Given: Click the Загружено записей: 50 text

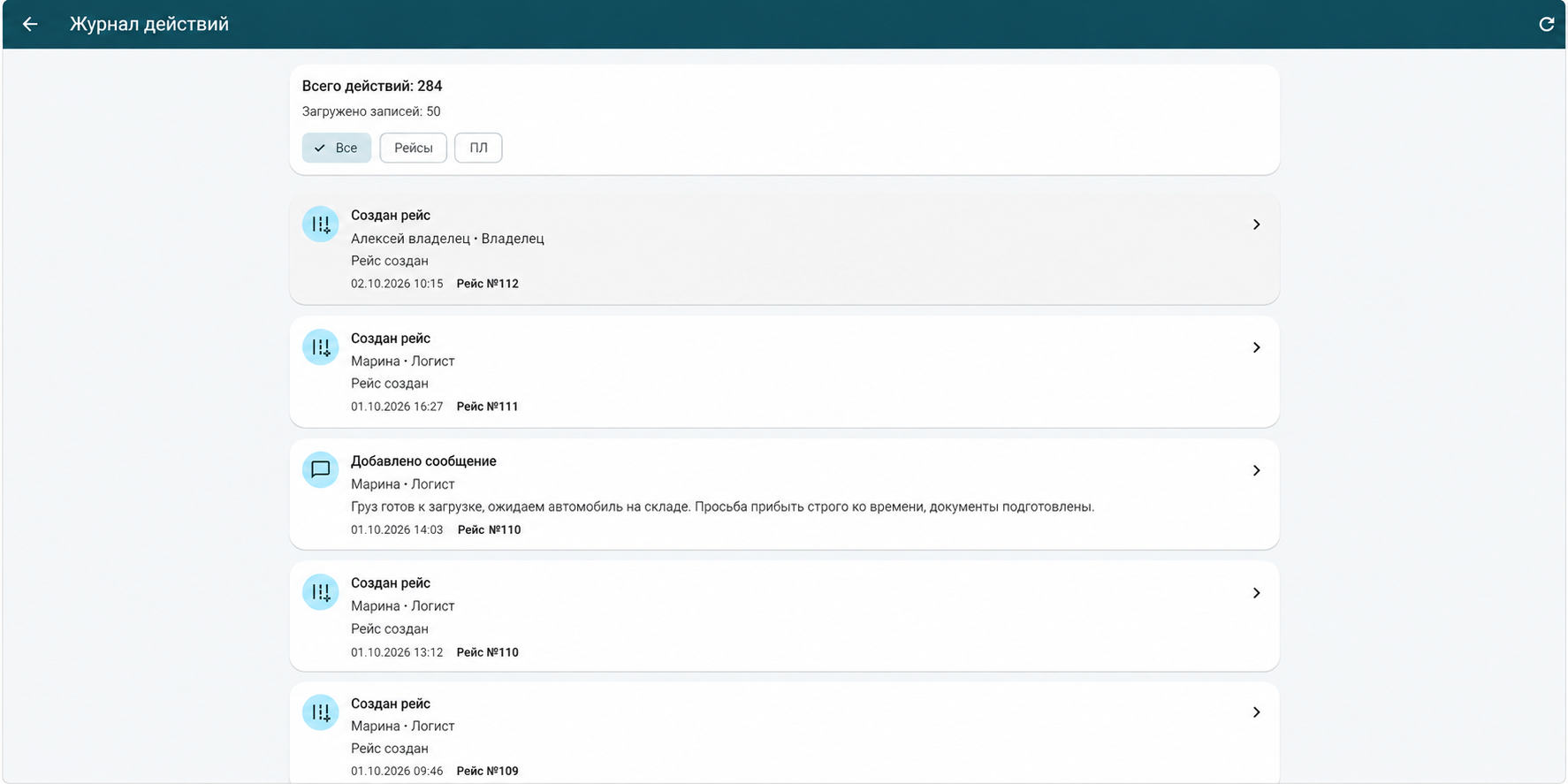Looking at the screenshot, I should coord(371,111).
